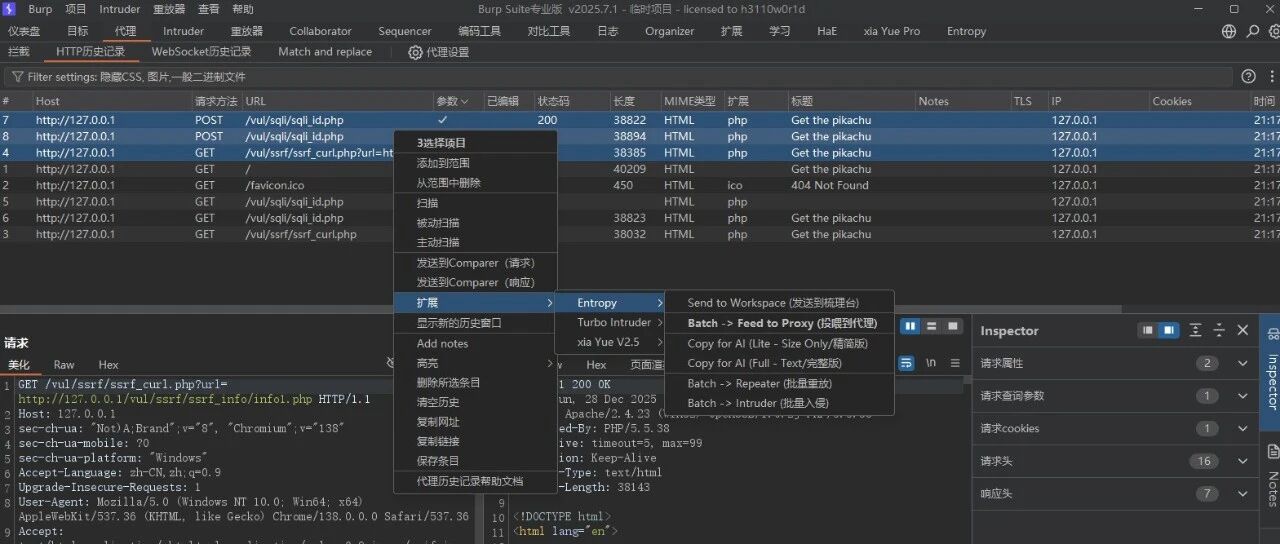Switch to the Organizer main tab

(x=669, y=31)
